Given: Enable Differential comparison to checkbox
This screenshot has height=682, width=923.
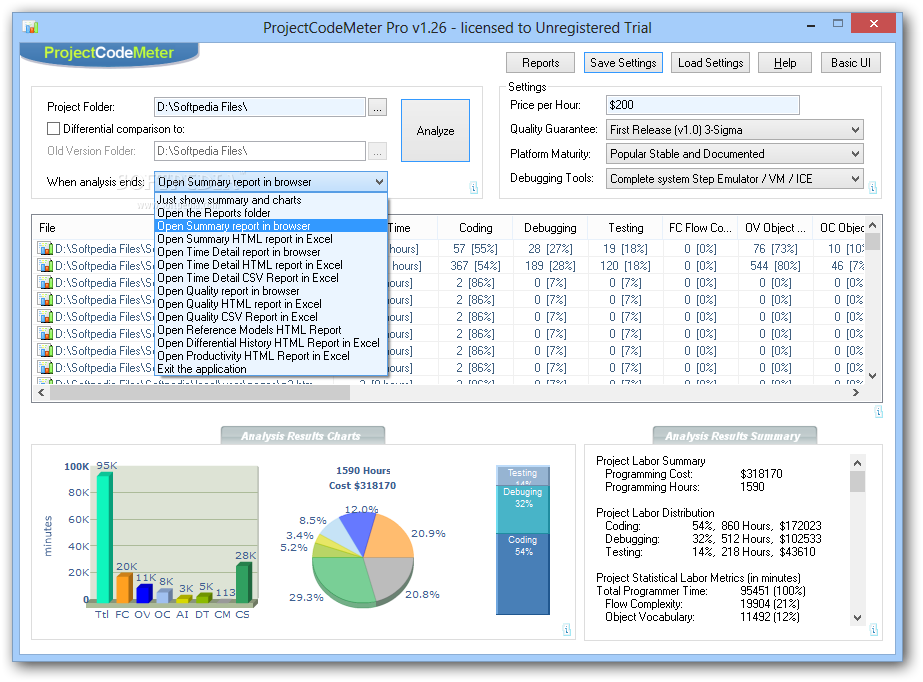Looking at the screenshot, I should coord(54,128).
